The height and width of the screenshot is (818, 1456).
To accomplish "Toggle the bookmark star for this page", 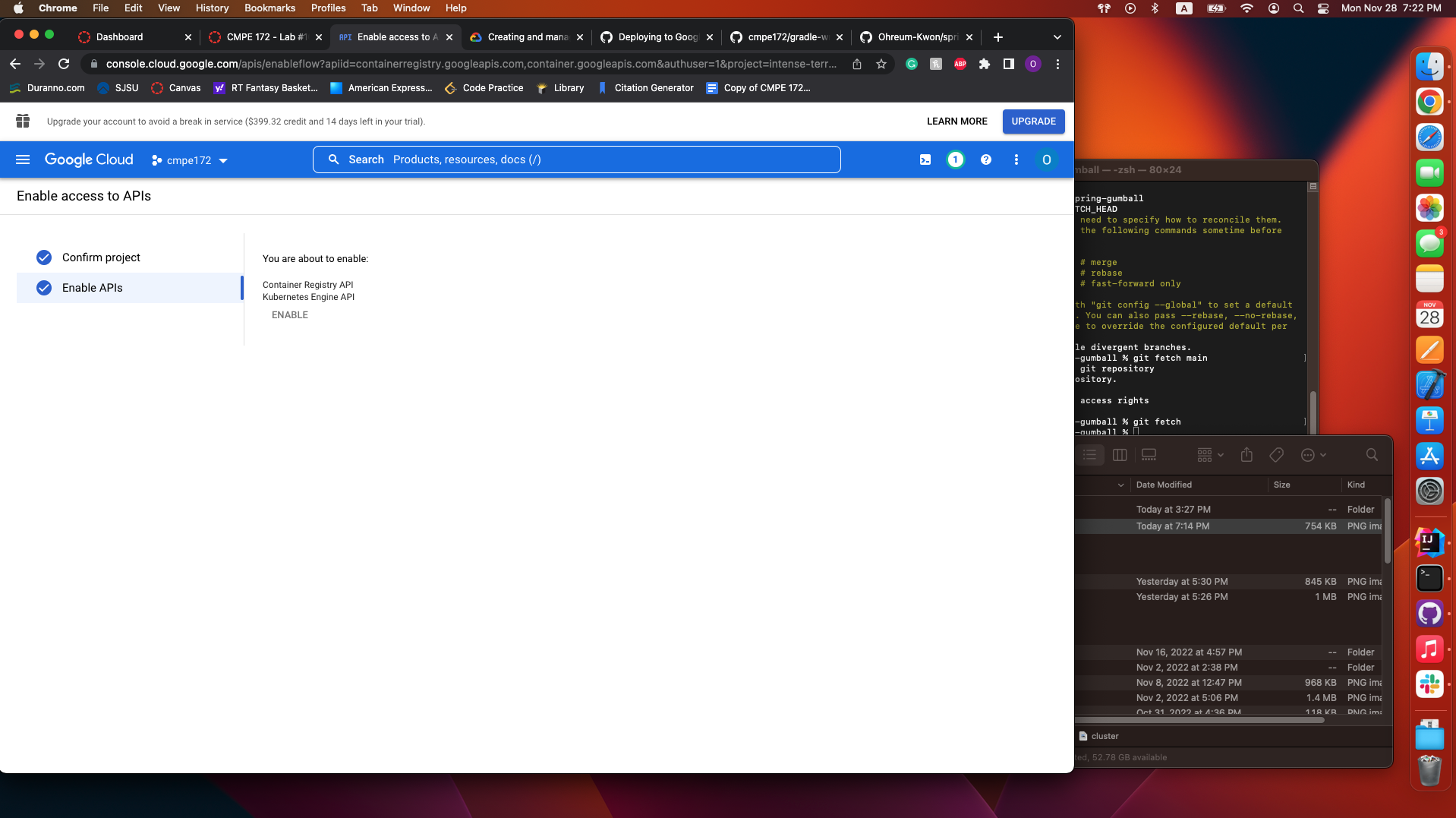I will (x=881, y=64).
